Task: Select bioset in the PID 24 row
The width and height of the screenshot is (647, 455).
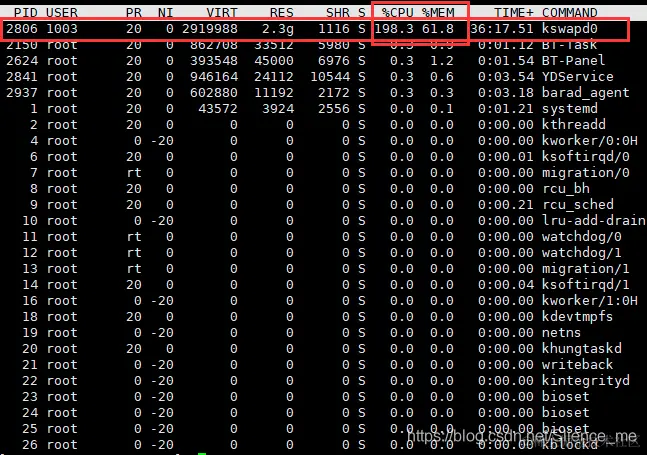Action: 565,413
